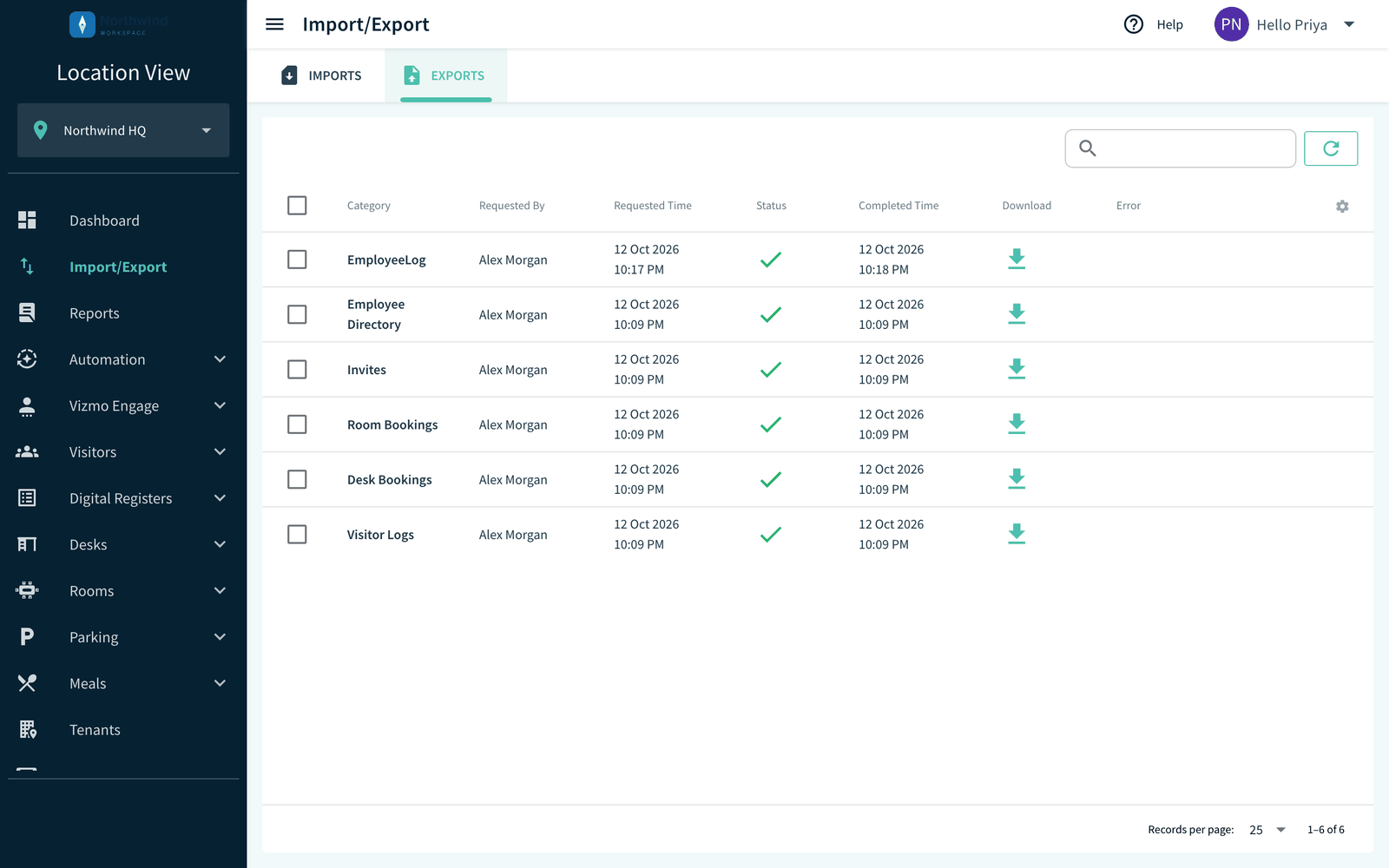Check the Room Bookings row checkbox
Screen dimensions: 1389x868
tap(297, 424)
